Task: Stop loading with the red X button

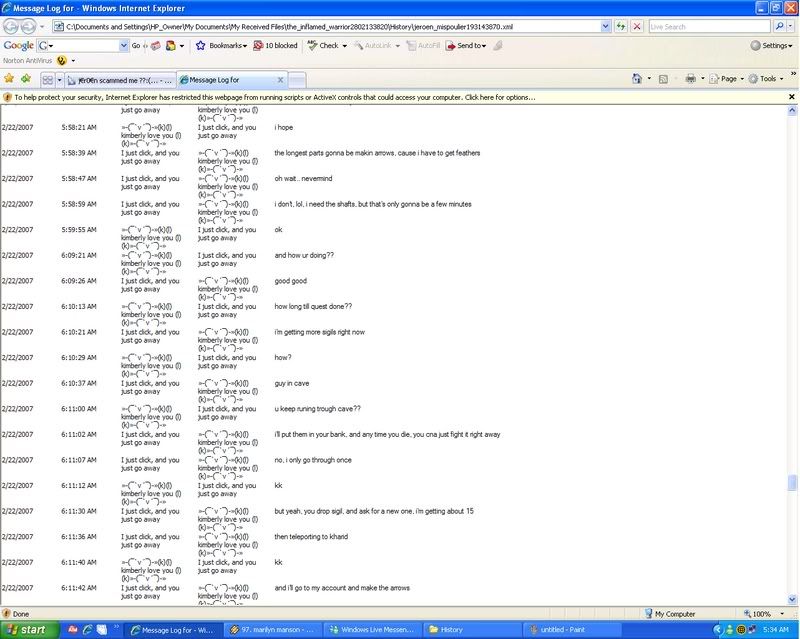Action: pyautogui.click(x=637, y=27)
